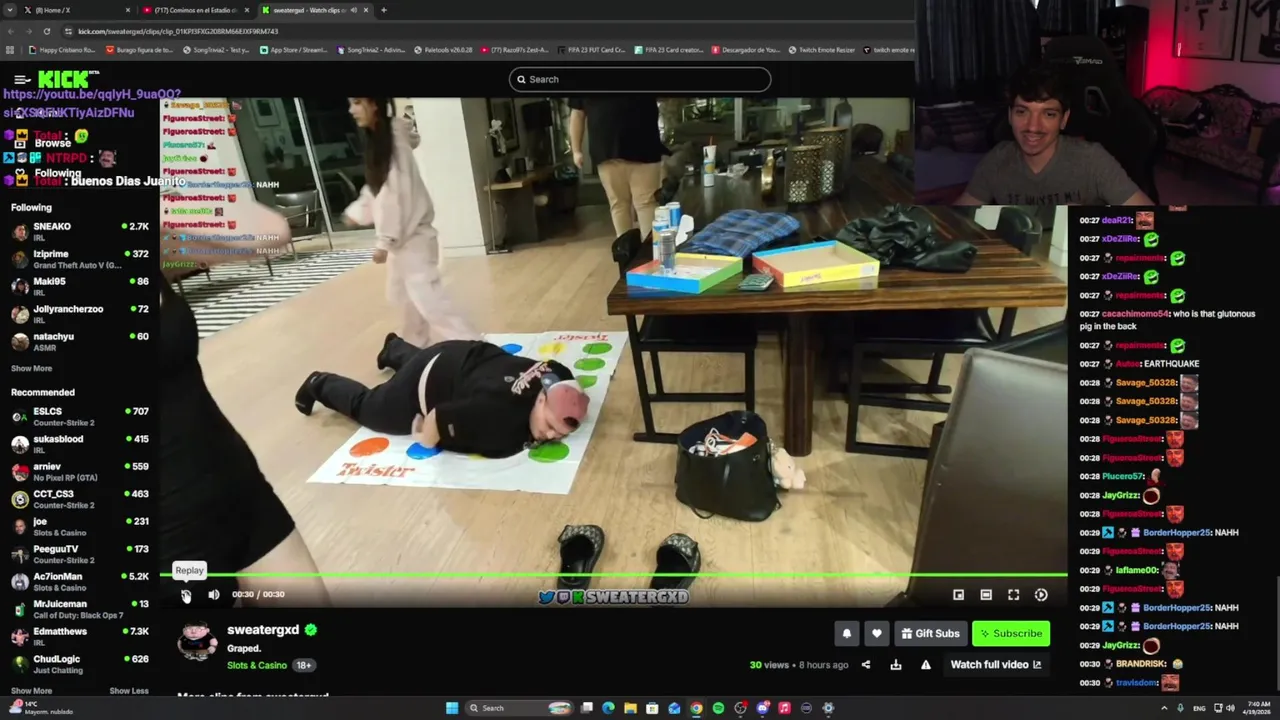
Task: Open the Edmatthews IRL channel
Action: point(80,636)
